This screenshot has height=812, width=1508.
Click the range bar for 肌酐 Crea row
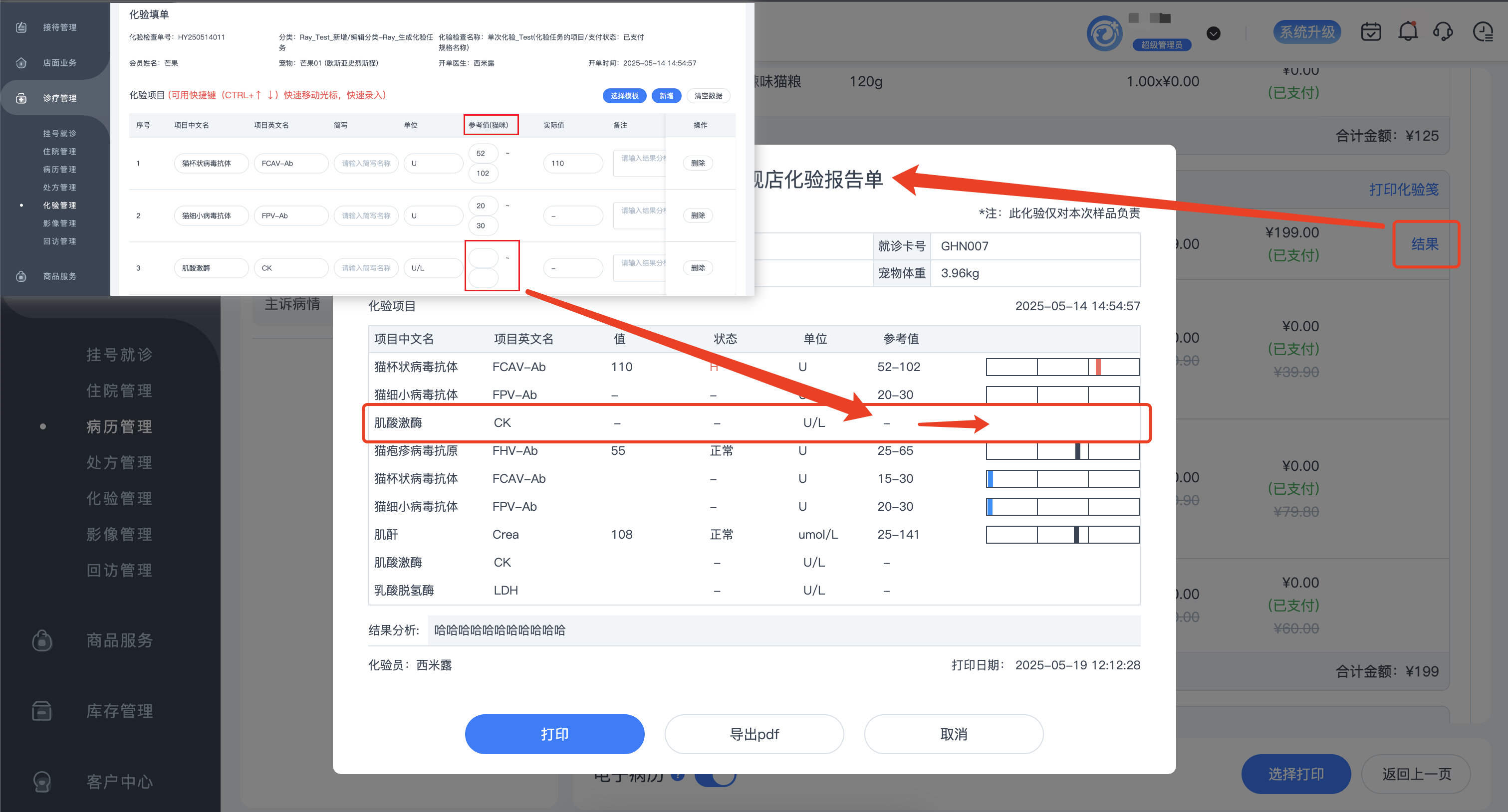[x=1062, y=534]
